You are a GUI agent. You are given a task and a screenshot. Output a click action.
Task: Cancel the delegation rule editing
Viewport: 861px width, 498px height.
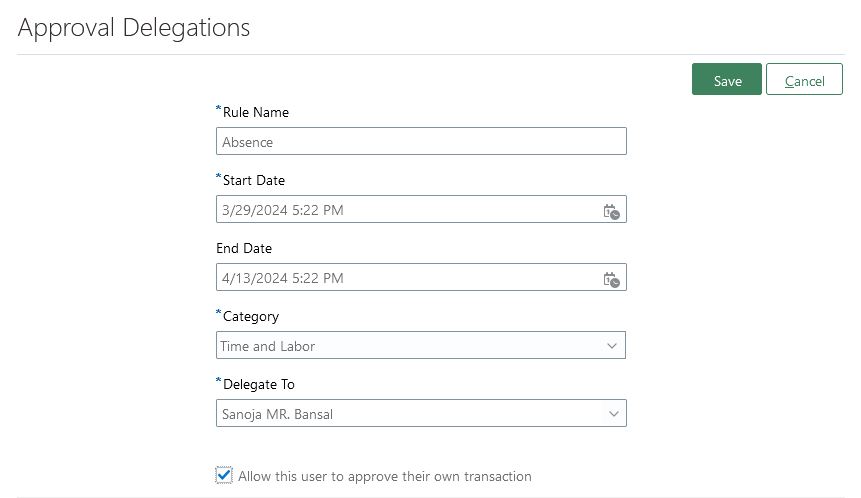(x=804, y=79)
